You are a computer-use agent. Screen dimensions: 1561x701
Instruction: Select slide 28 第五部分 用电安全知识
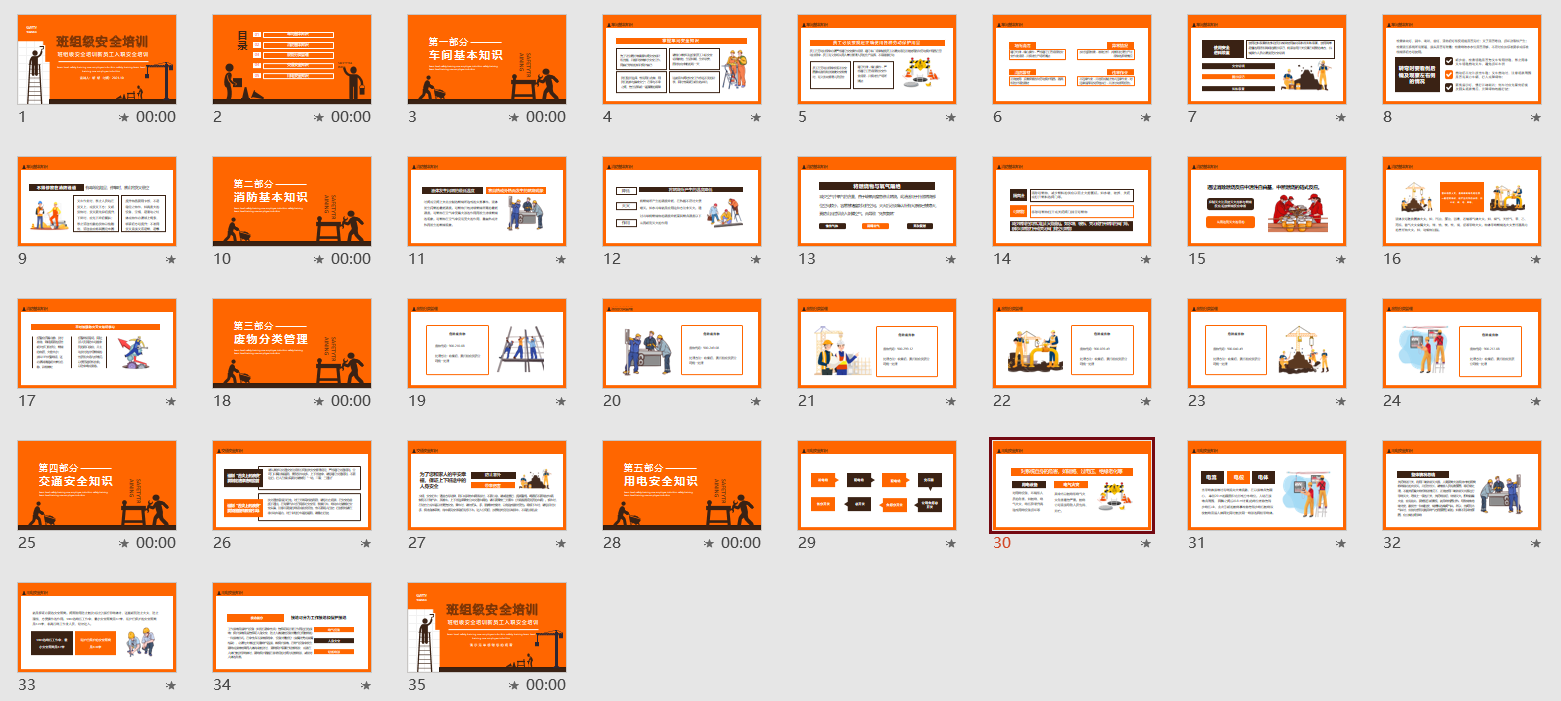(x=682, y=486)
